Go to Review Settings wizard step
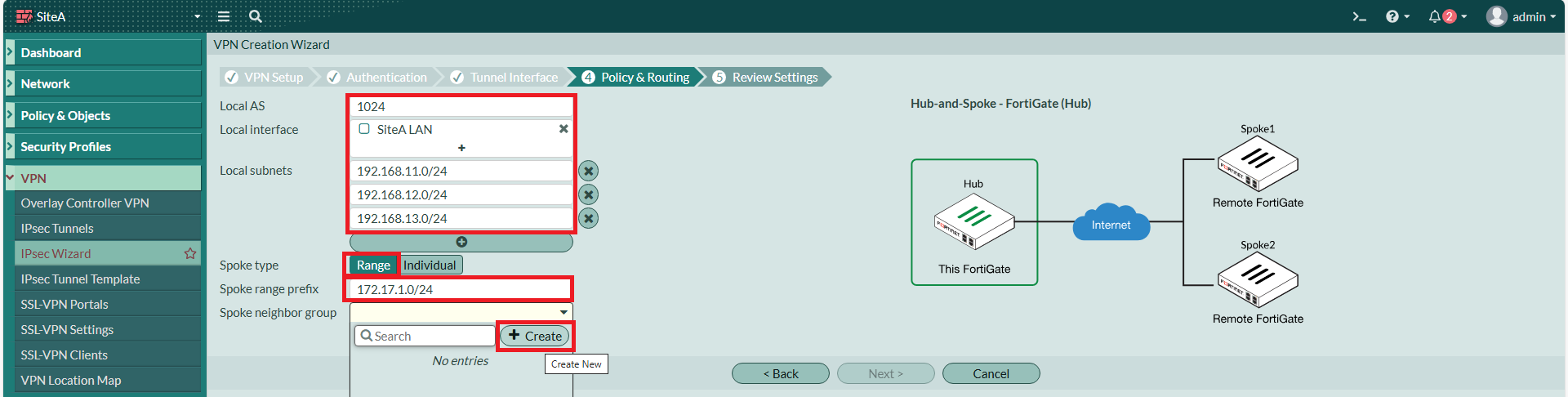The image size is (1568, 397). click(x=766, y=77)
